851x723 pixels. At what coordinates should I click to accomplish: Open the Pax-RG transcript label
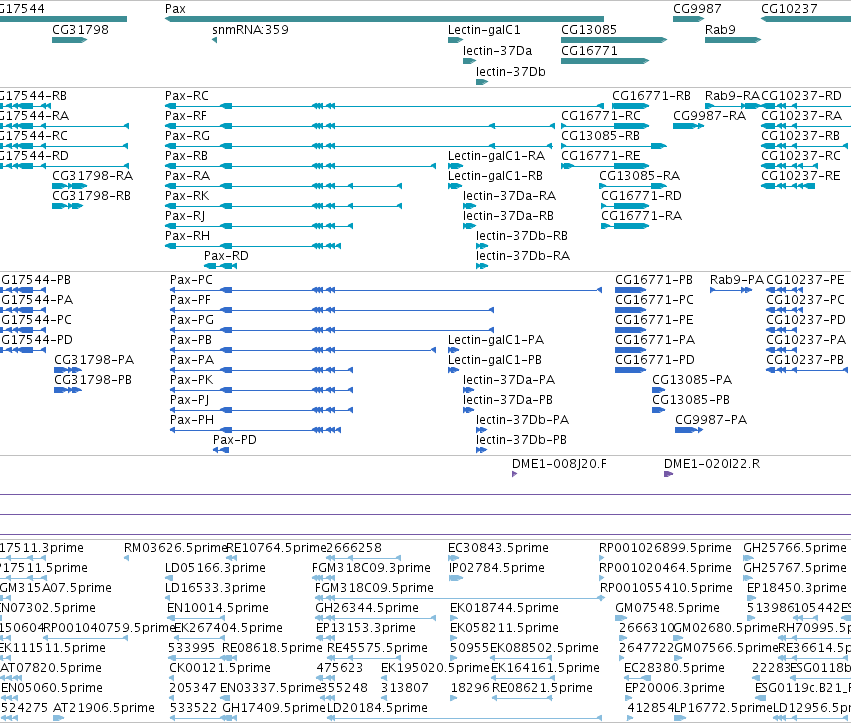(x=187, y=136)
